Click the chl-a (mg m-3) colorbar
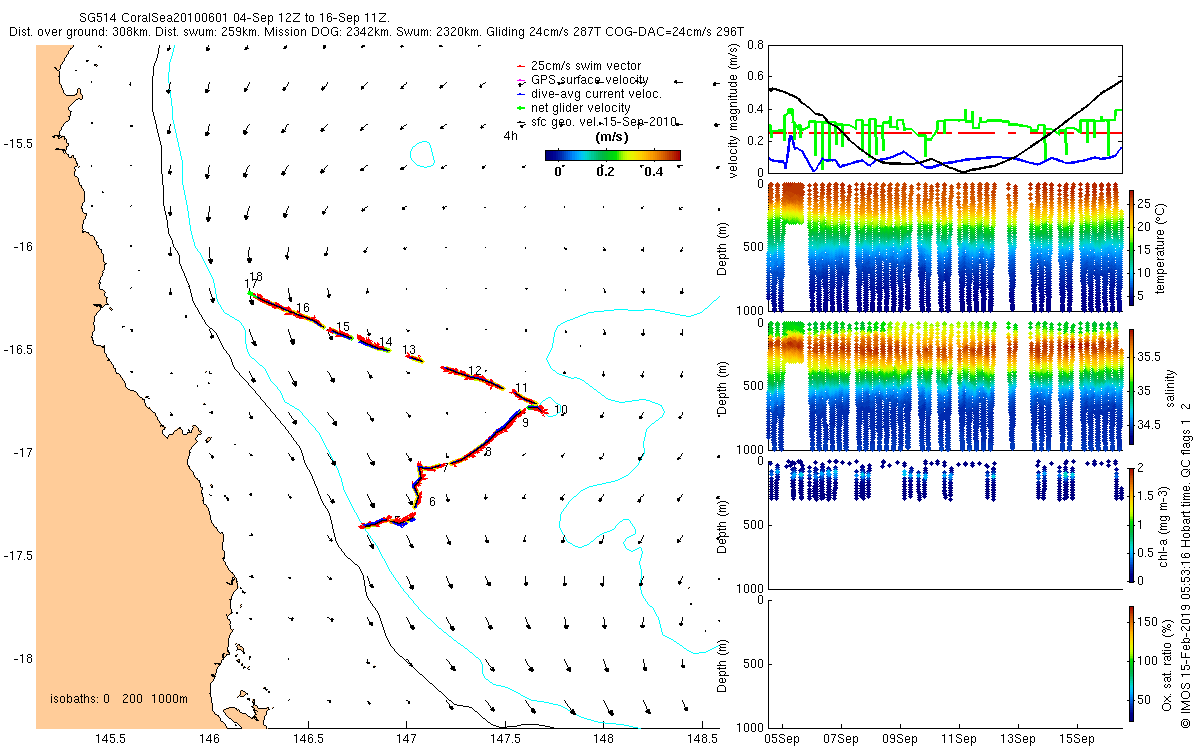The image size is (1200, 750). click(x=1131, y=523)
